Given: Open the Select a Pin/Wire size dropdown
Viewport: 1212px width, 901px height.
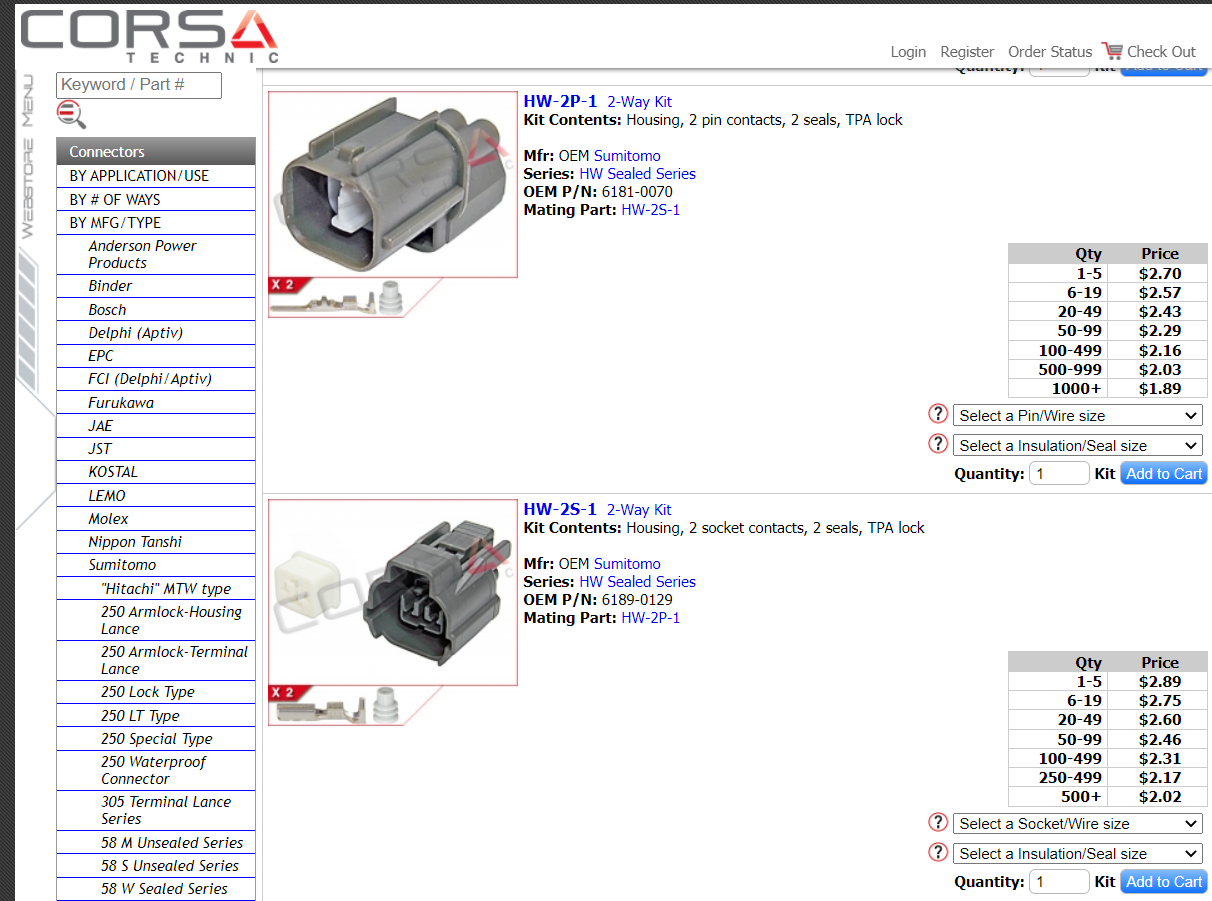Looking at the screenshot, I should point(1077,416).
